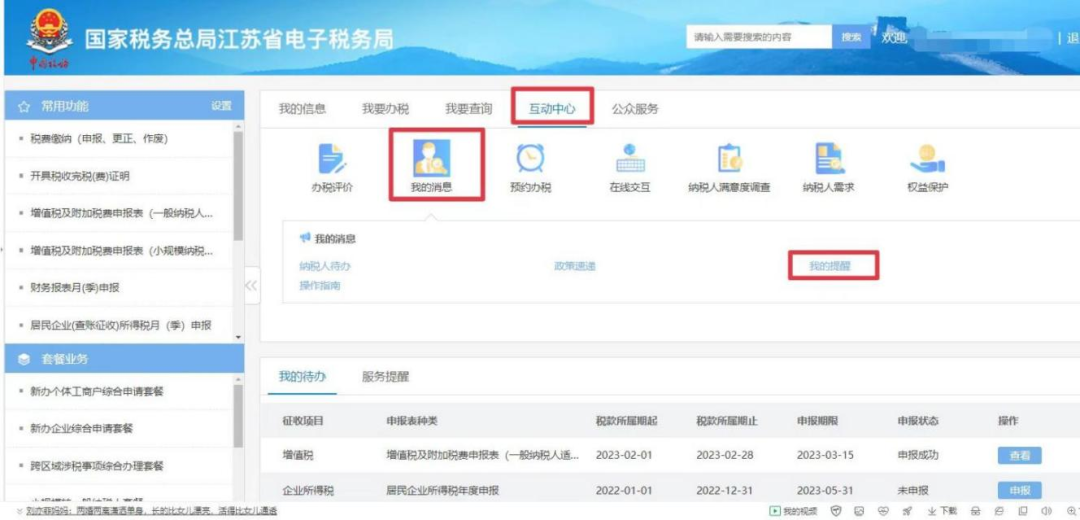This screenshot has width=1080, height=520.
Task: Open the 我的提醒 link
Action: pos(829,266)
